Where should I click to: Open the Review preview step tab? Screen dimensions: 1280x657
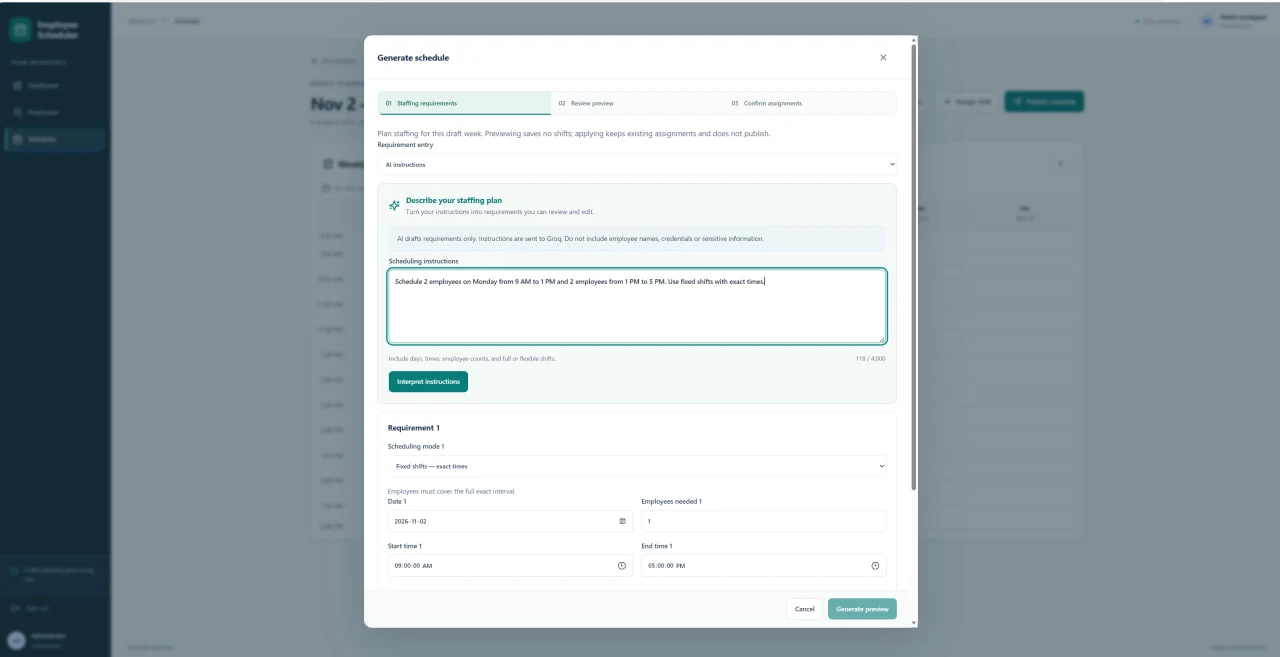(x=637, y=103)
